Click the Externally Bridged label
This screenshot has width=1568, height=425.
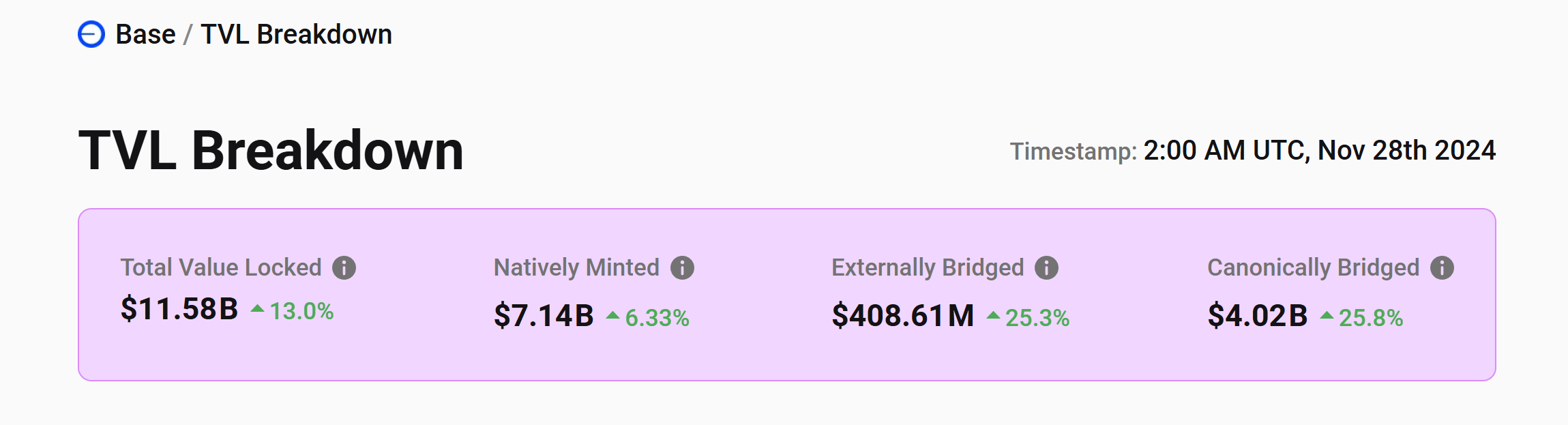pos(928,267)
